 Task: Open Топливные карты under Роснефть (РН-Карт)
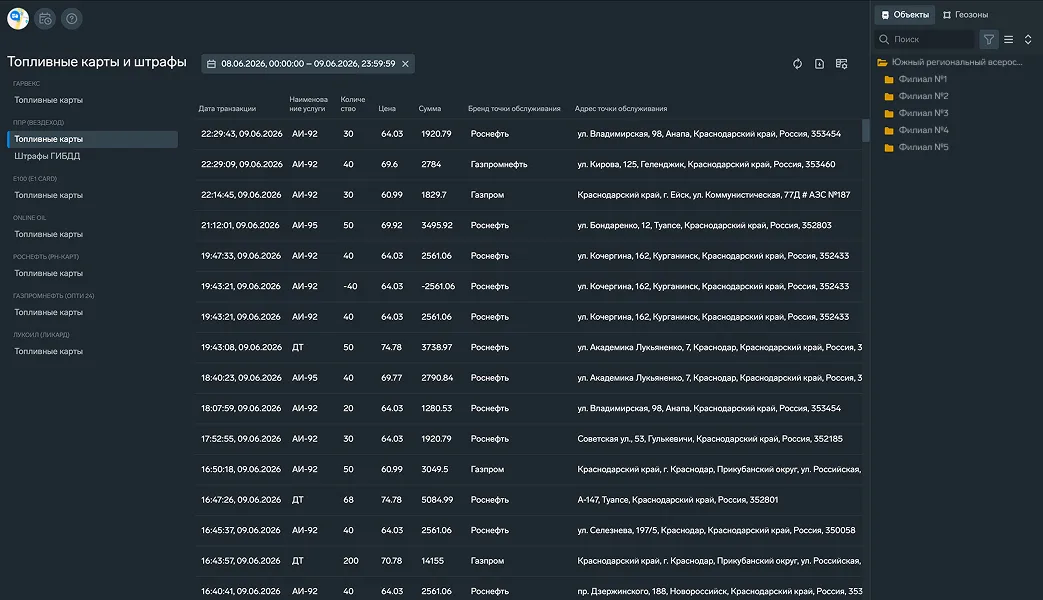pyautogui.click(x=49, y=273)
